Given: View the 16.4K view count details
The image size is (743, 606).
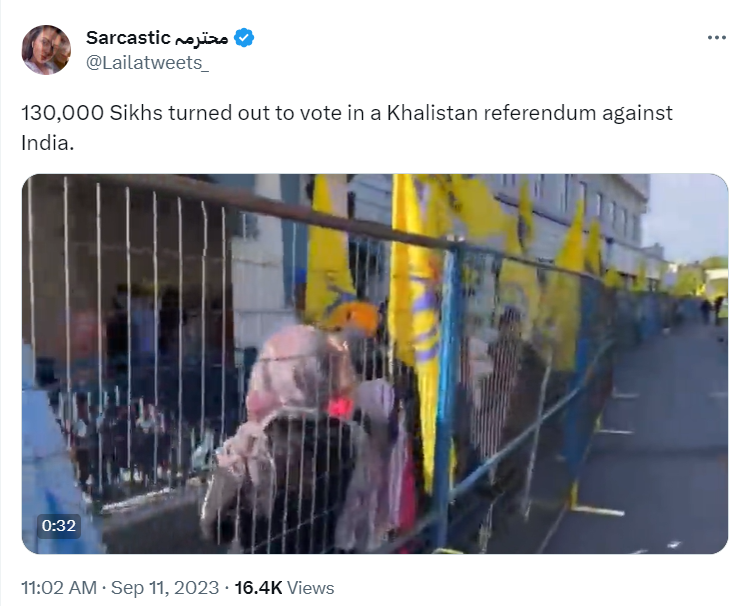Looking at the screenshot, I should click(x=258, y=588).
